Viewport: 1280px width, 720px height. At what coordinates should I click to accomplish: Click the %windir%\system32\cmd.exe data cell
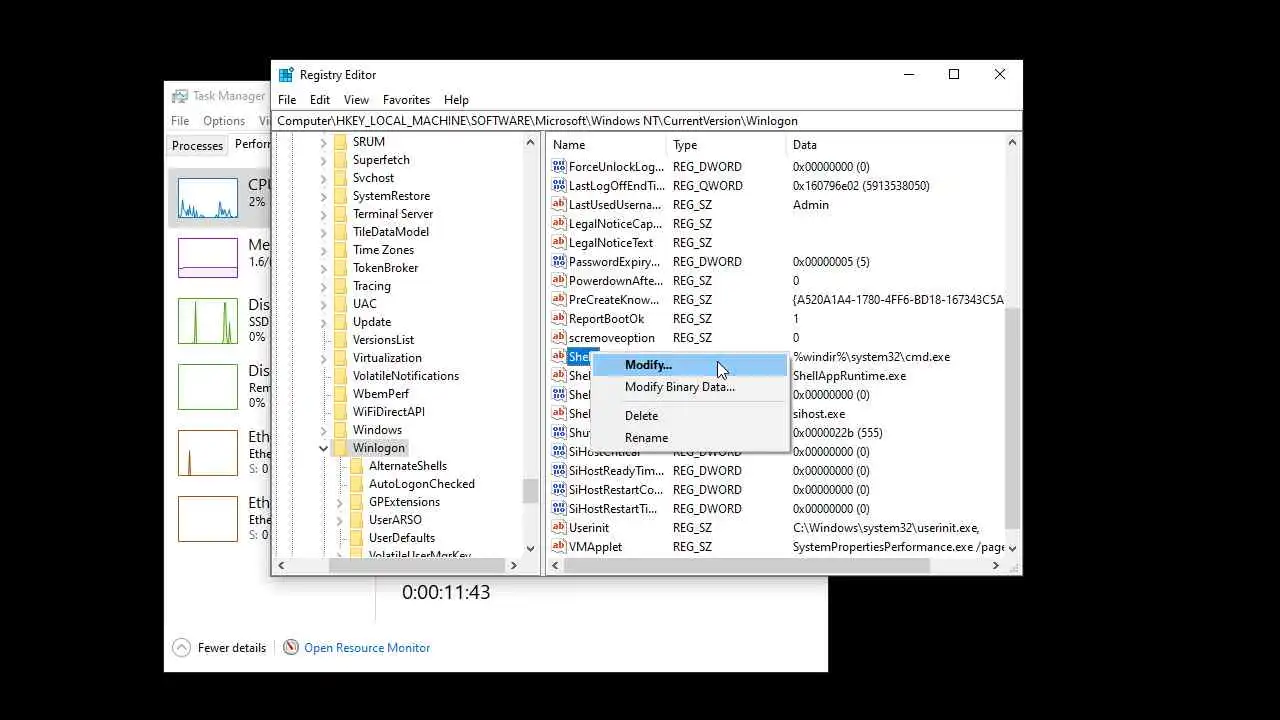pyautogui.click(x=871, y=357)
